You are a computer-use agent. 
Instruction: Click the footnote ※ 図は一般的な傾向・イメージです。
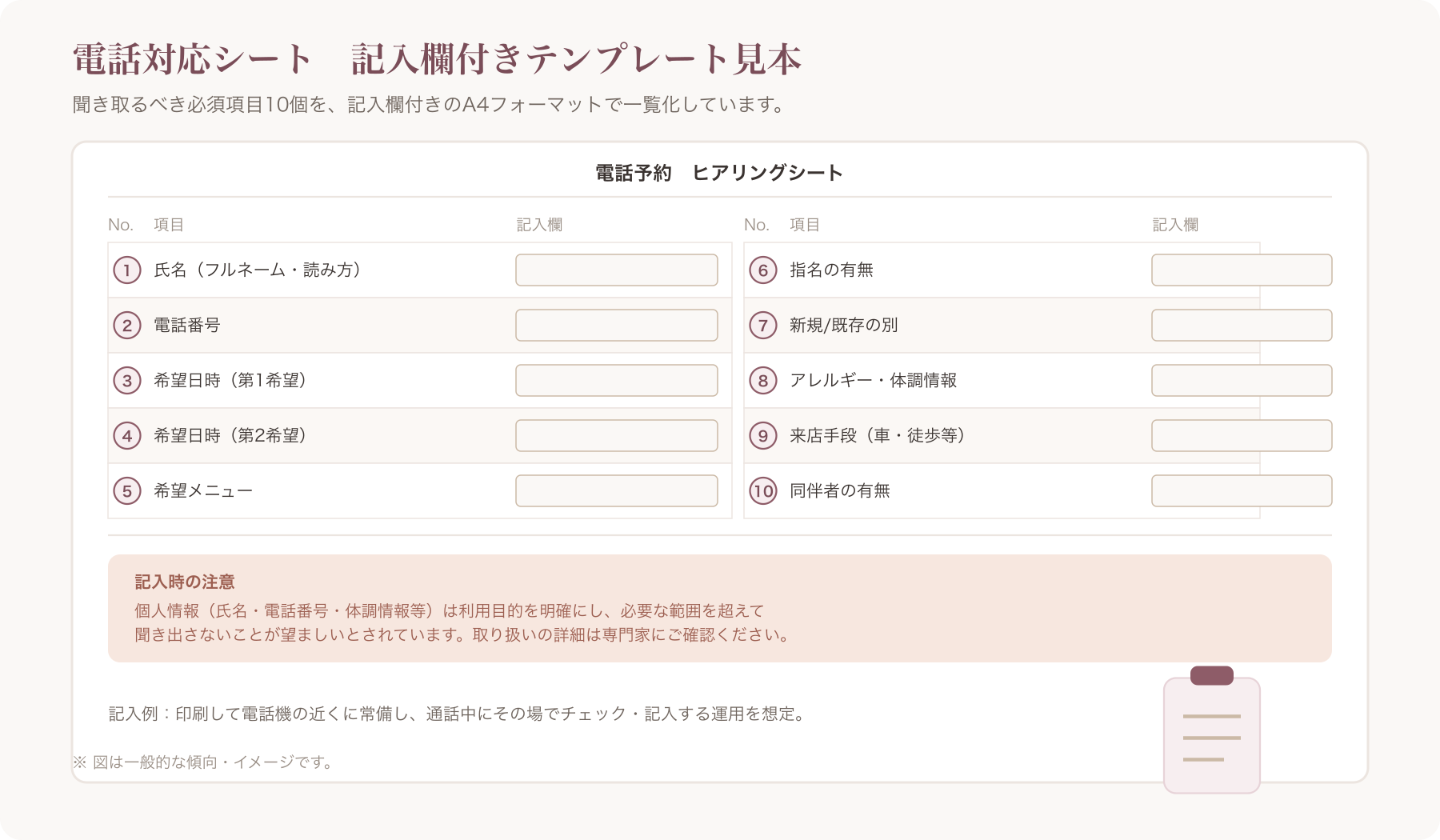coord(203,762)
